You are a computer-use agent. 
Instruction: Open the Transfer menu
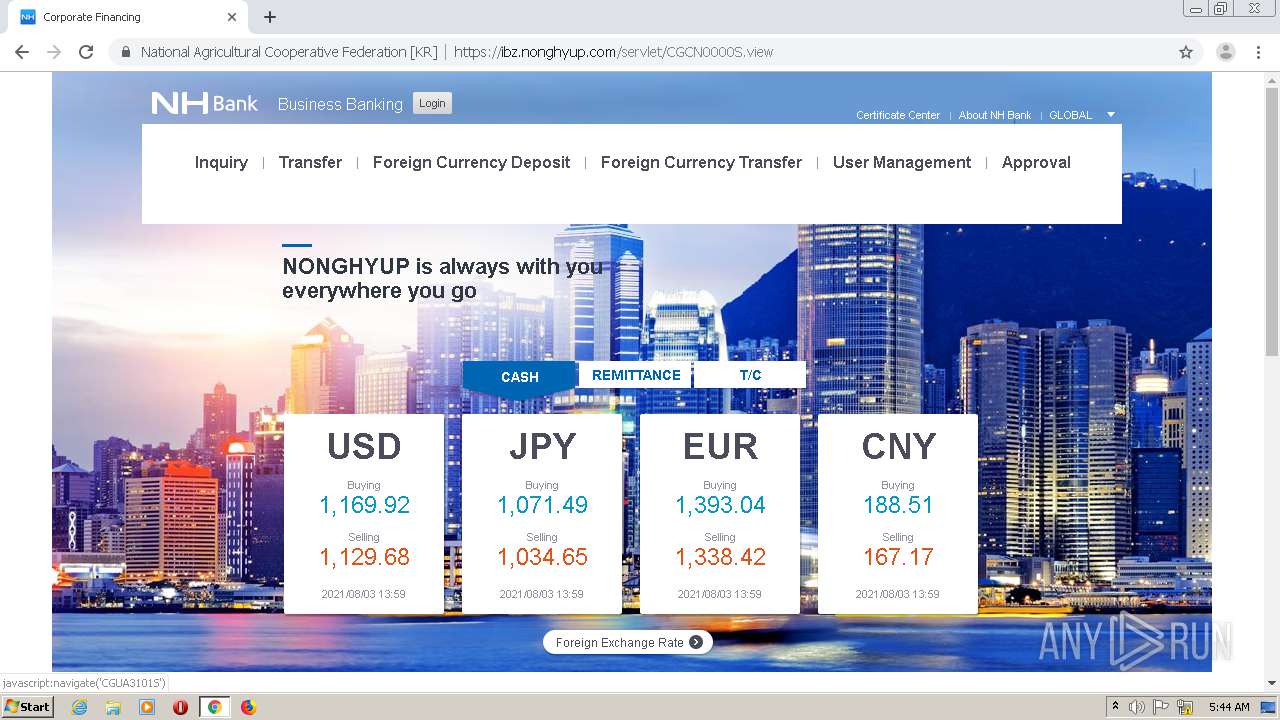[310, 162]
